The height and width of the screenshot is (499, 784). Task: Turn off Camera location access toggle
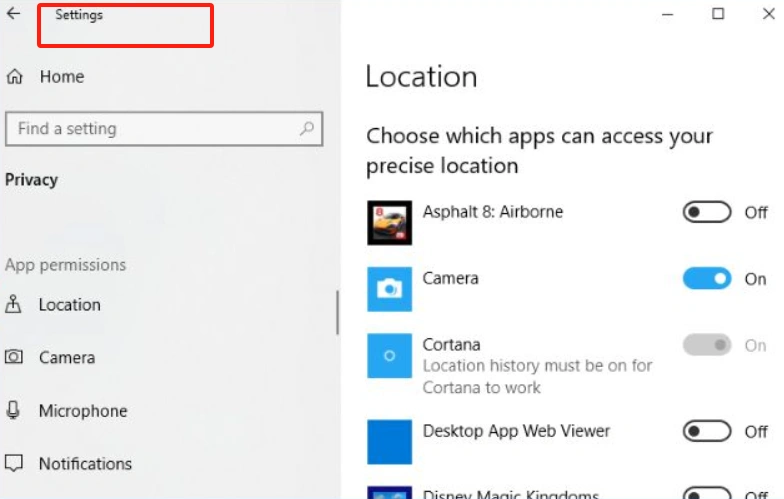pos(707,279)
